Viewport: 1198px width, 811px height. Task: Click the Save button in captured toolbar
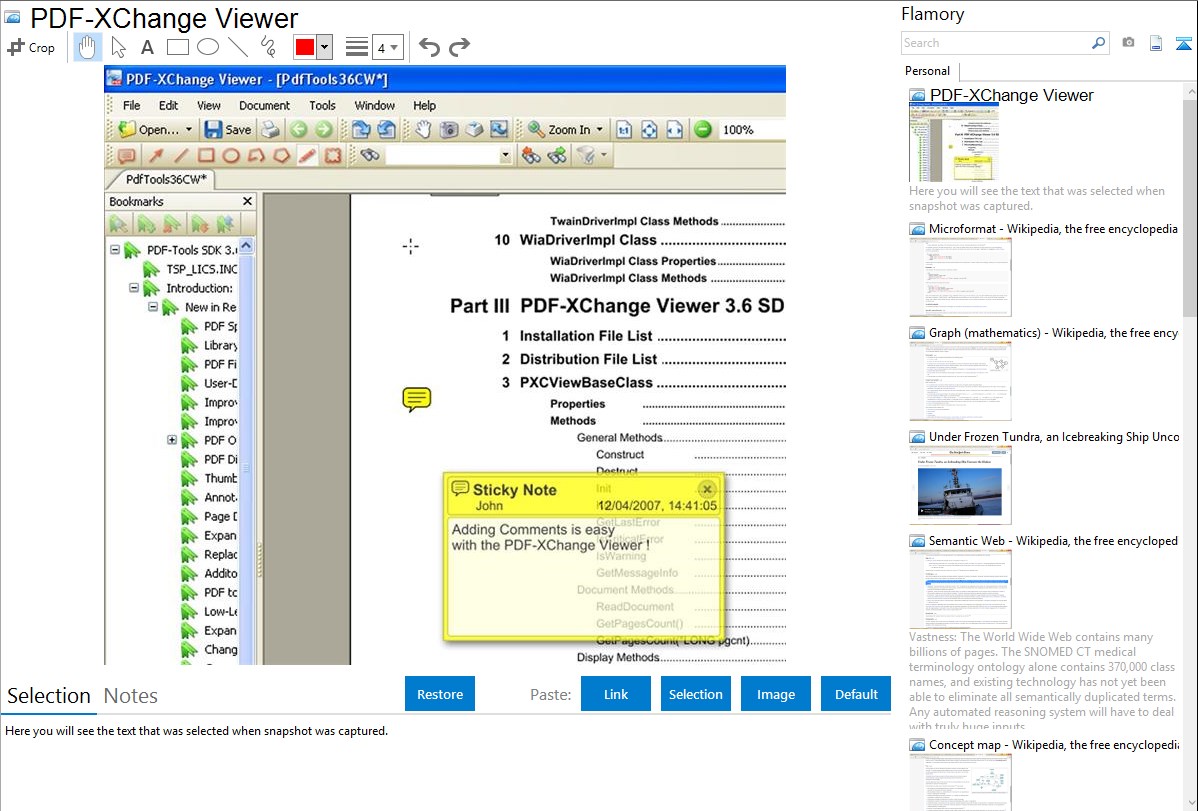pyautogui.click(x=228, y=129)
